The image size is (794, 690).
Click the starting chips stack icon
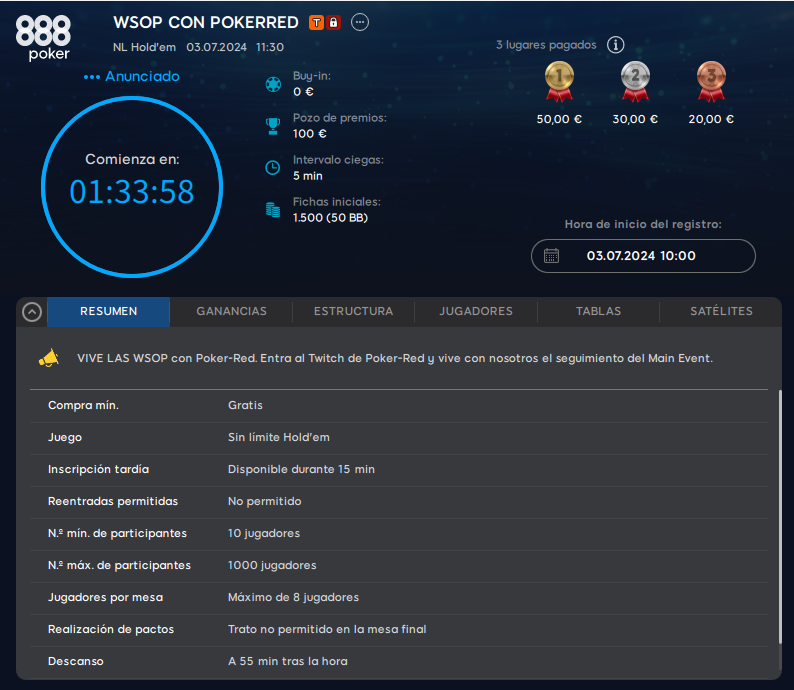(x=273, y=210)
